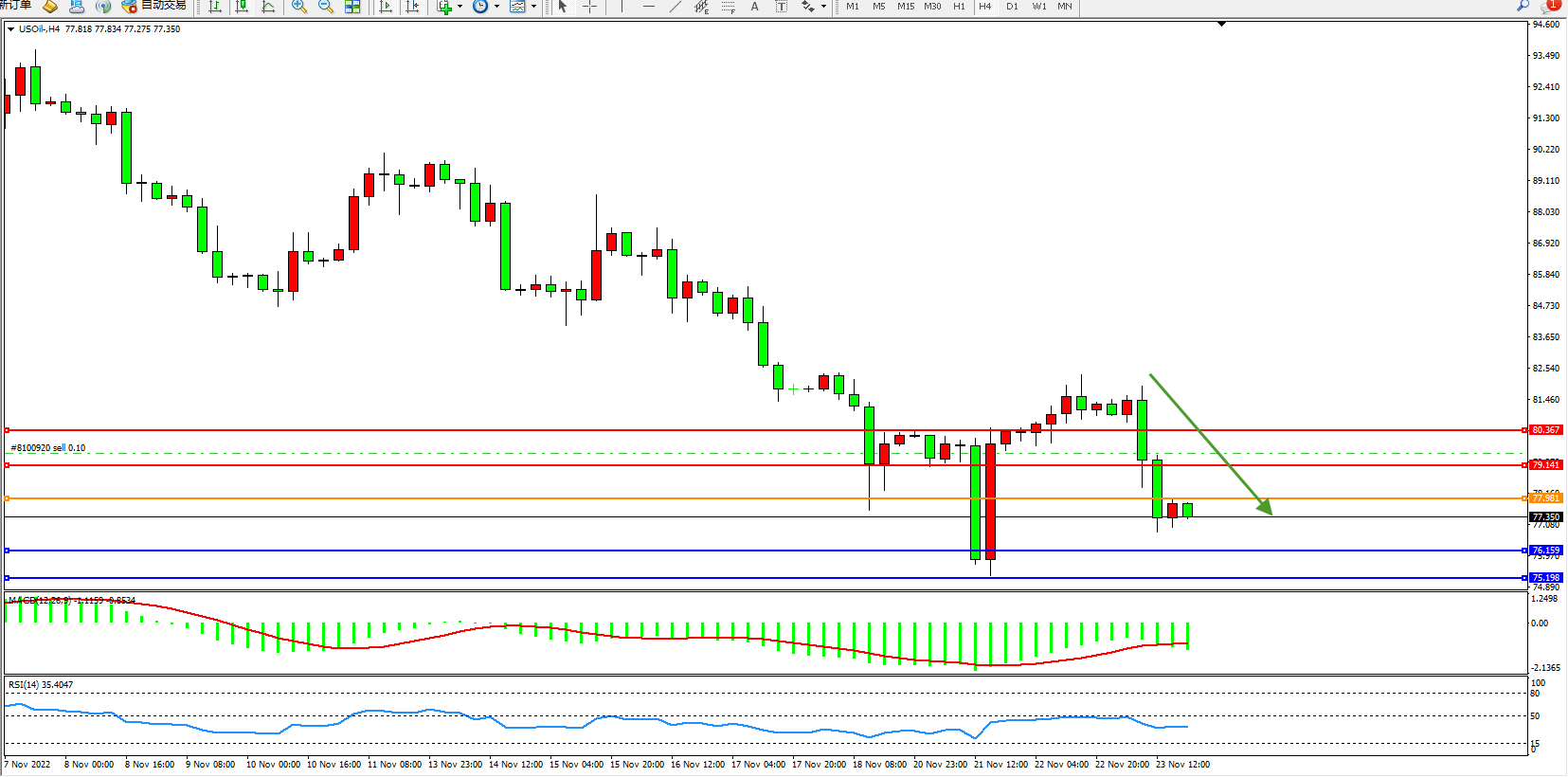Click the chart shift triangle marker
The height and width of the screenshot is (777, 1568).
1221,24
